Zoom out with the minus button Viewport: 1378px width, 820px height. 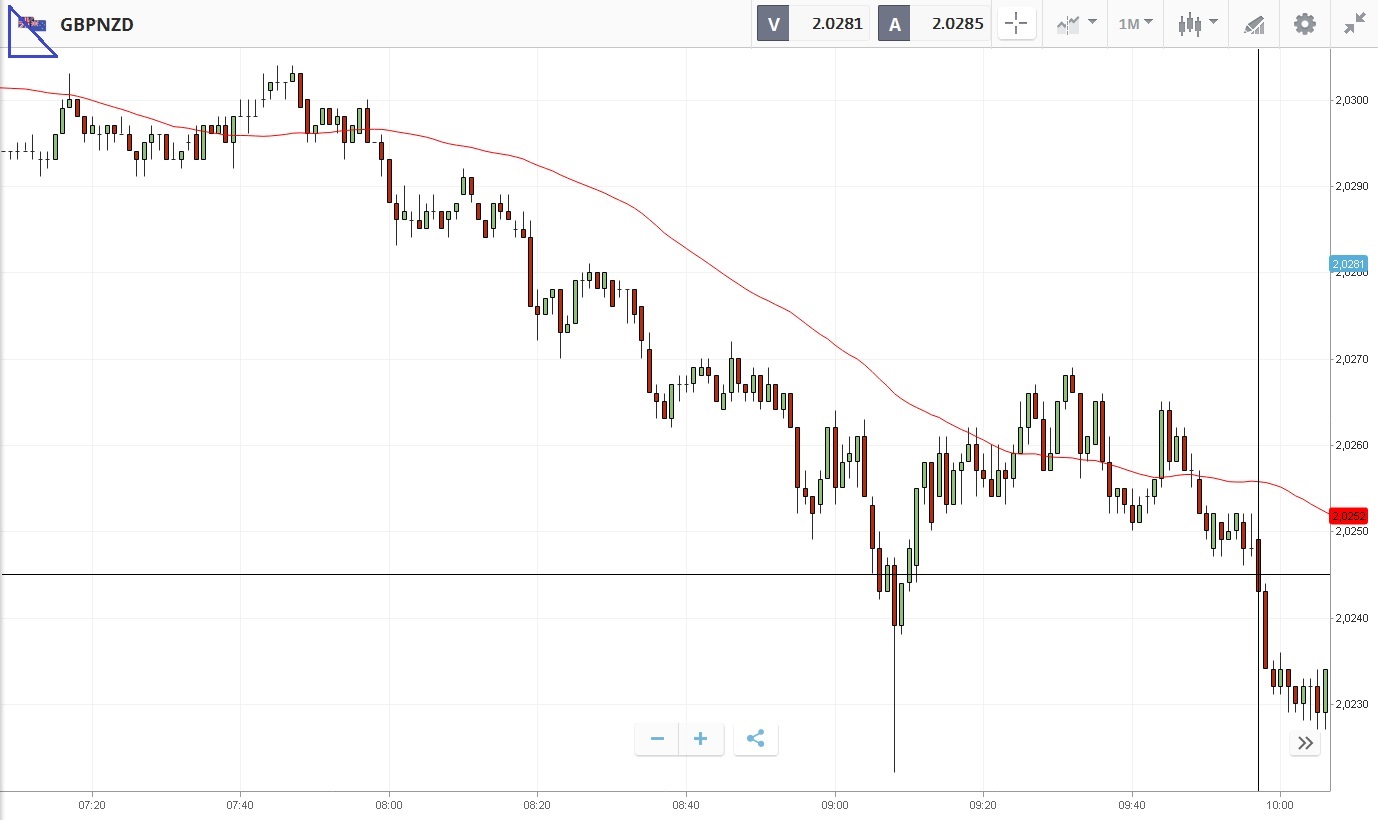coord(657,739)
